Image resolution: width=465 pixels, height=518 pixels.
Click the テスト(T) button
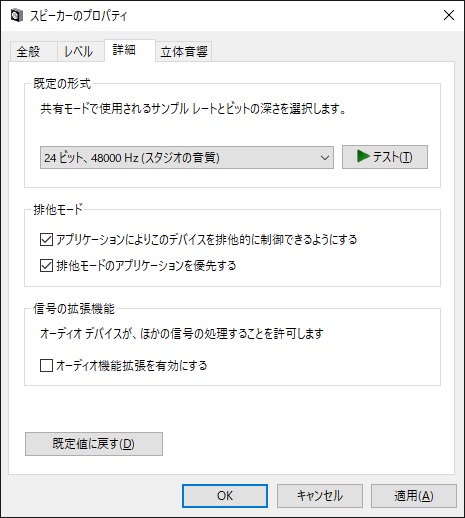pos(385,157)
